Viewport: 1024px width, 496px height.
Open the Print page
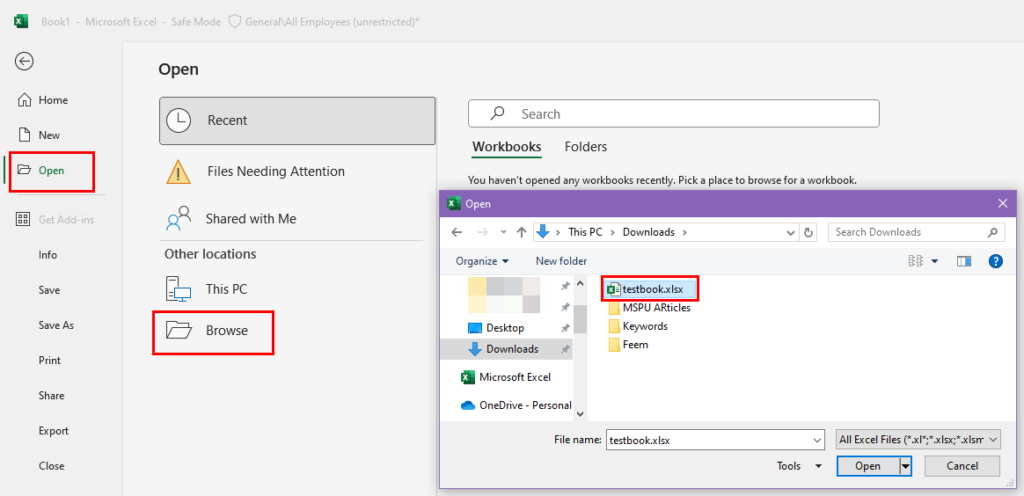50,360
